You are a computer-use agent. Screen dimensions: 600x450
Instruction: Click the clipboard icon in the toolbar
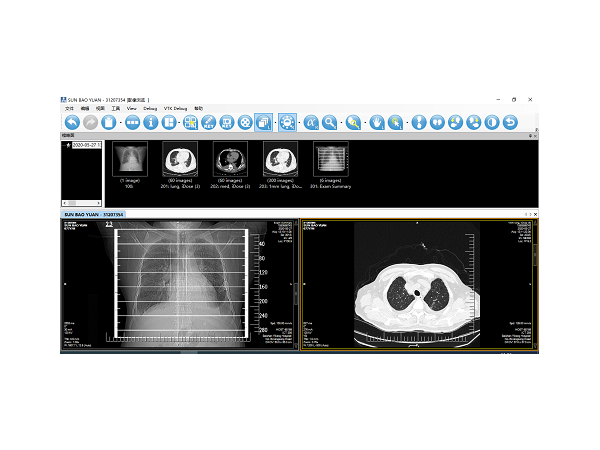coord(109,122)
